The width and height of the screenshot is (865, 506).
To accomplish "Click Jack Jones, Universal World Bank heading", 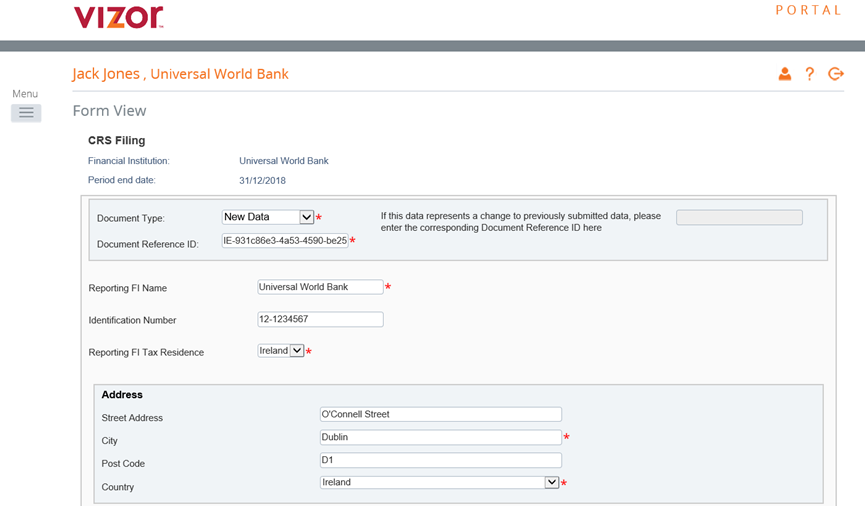I will pyautogui.click(x=181, y=74).
